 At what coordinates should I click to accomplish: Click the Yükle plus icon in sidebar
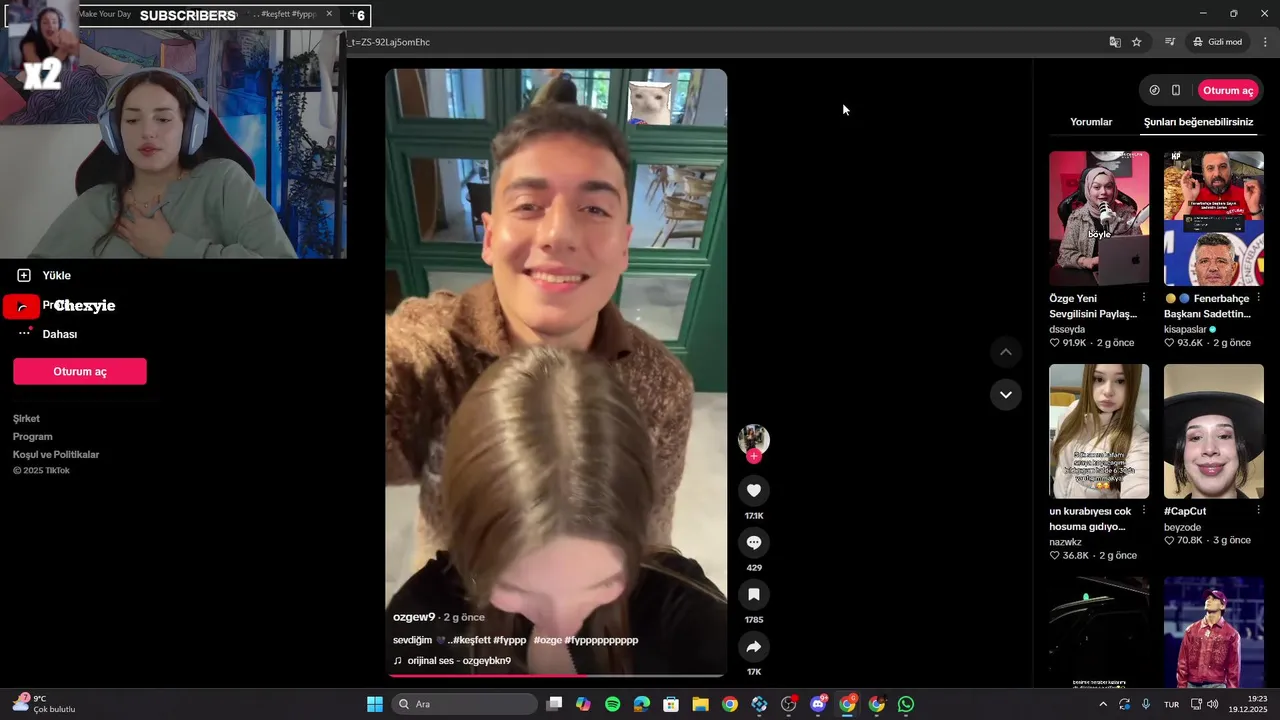tap(24, 275)
